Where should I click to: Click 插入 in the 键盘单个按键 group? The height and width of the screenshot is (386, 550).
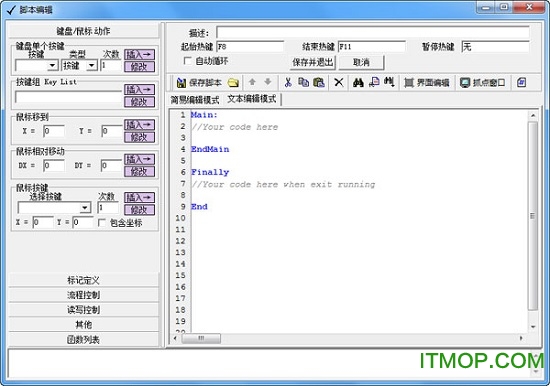(x=139, y=54)
